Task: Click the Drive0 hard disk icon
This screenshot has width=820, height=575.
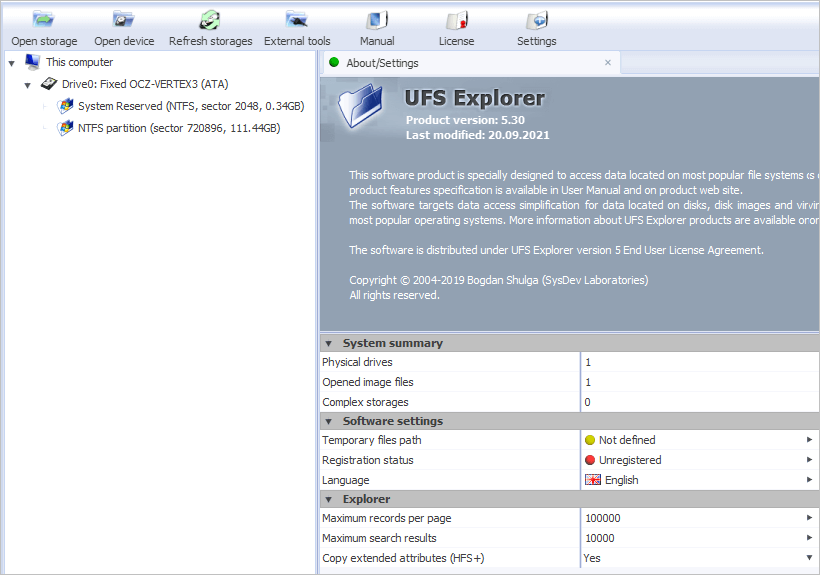Action: click(49, 84)
